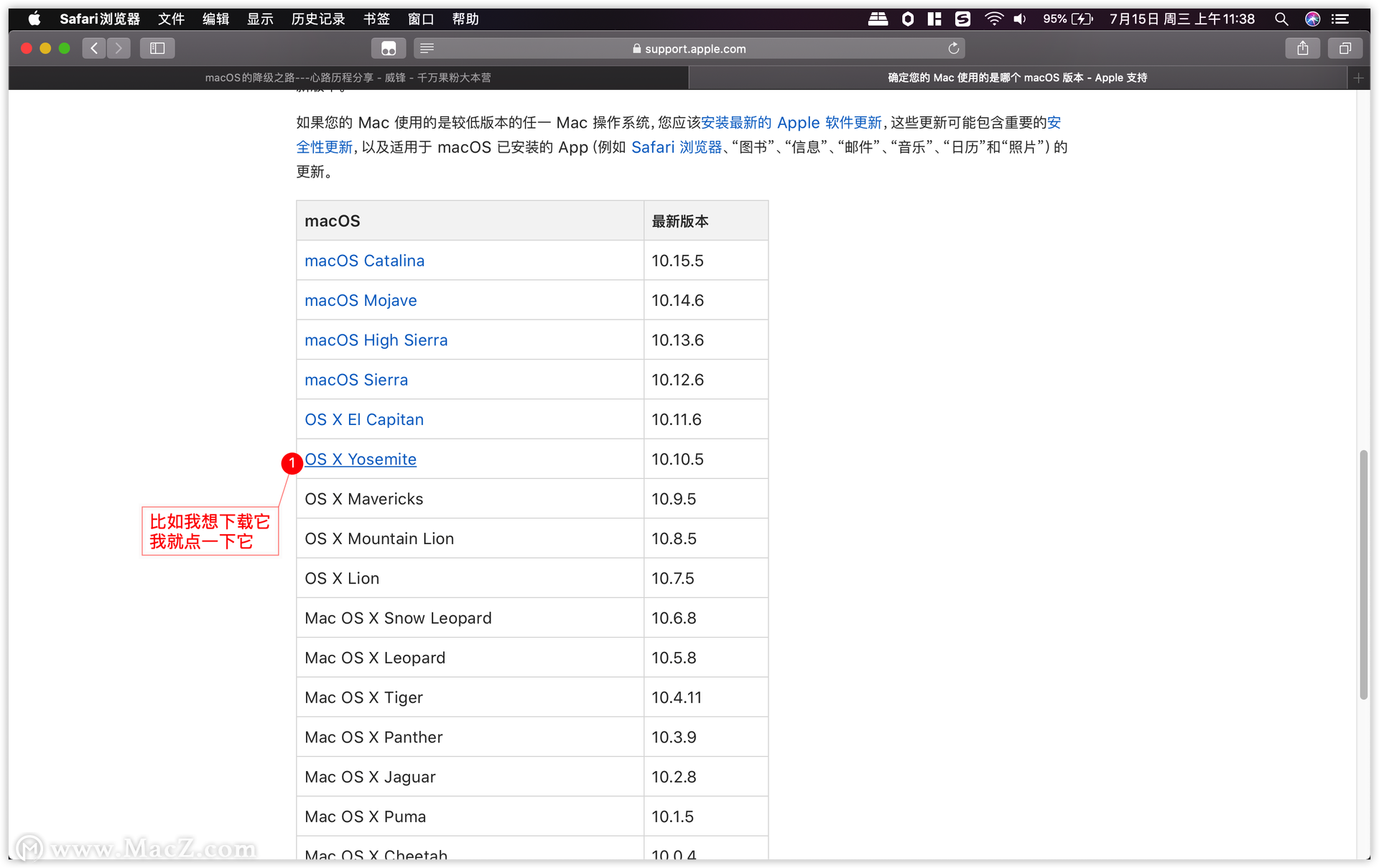Screen dimensions: 1379x868
Task: Select the 确定您的 Mac 使用的 Apple 支持 tab
Action: [x=1018, y=78]
